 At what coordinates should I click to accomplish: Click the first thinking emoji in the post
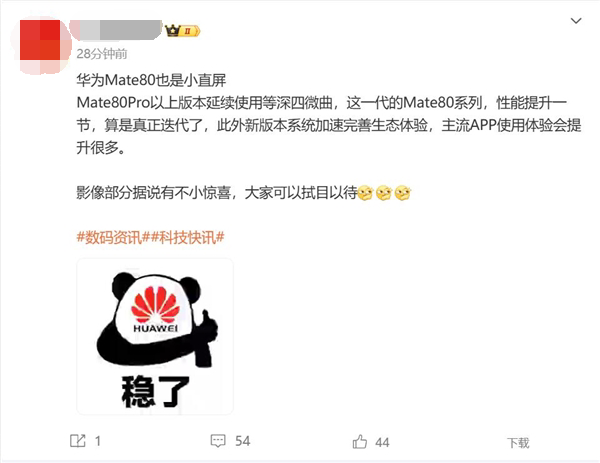[x=365, y=193]
